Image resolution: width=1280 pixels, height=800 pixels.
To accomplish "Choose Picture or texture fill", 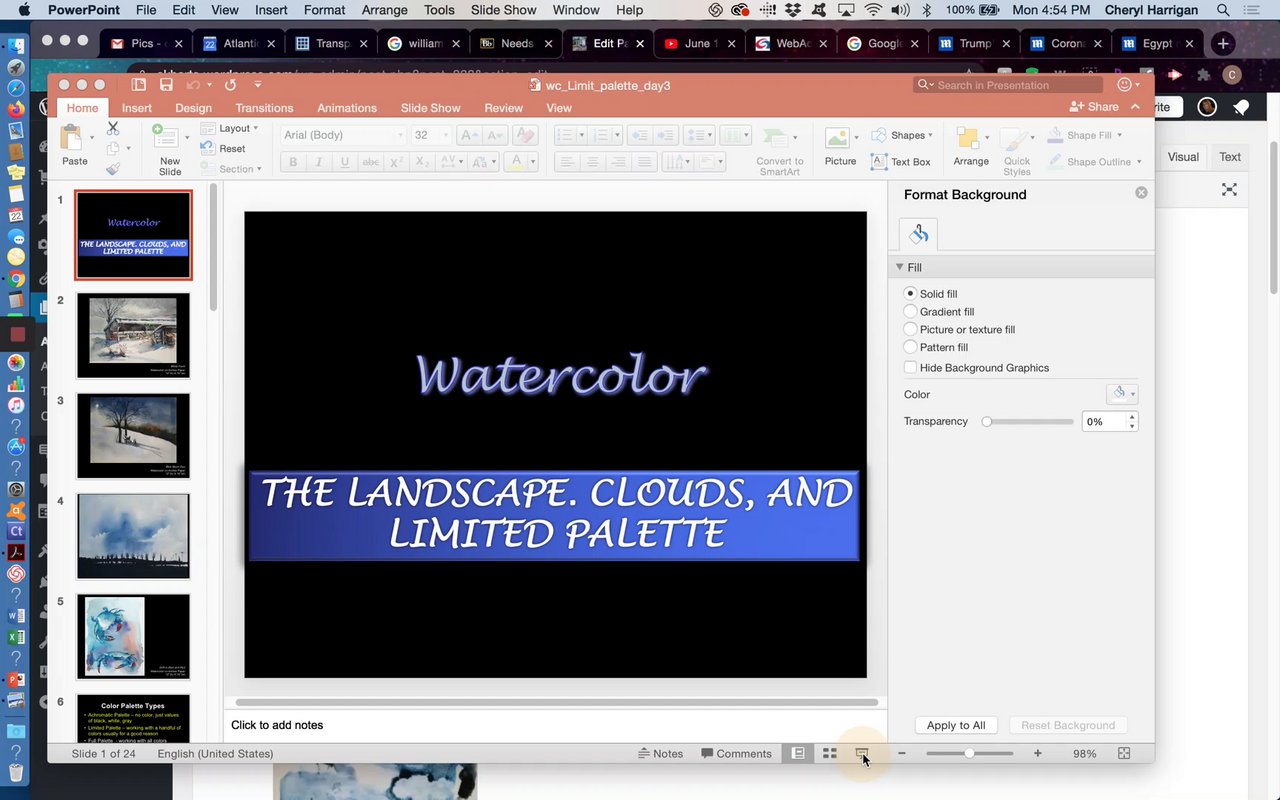I will 910,330.
